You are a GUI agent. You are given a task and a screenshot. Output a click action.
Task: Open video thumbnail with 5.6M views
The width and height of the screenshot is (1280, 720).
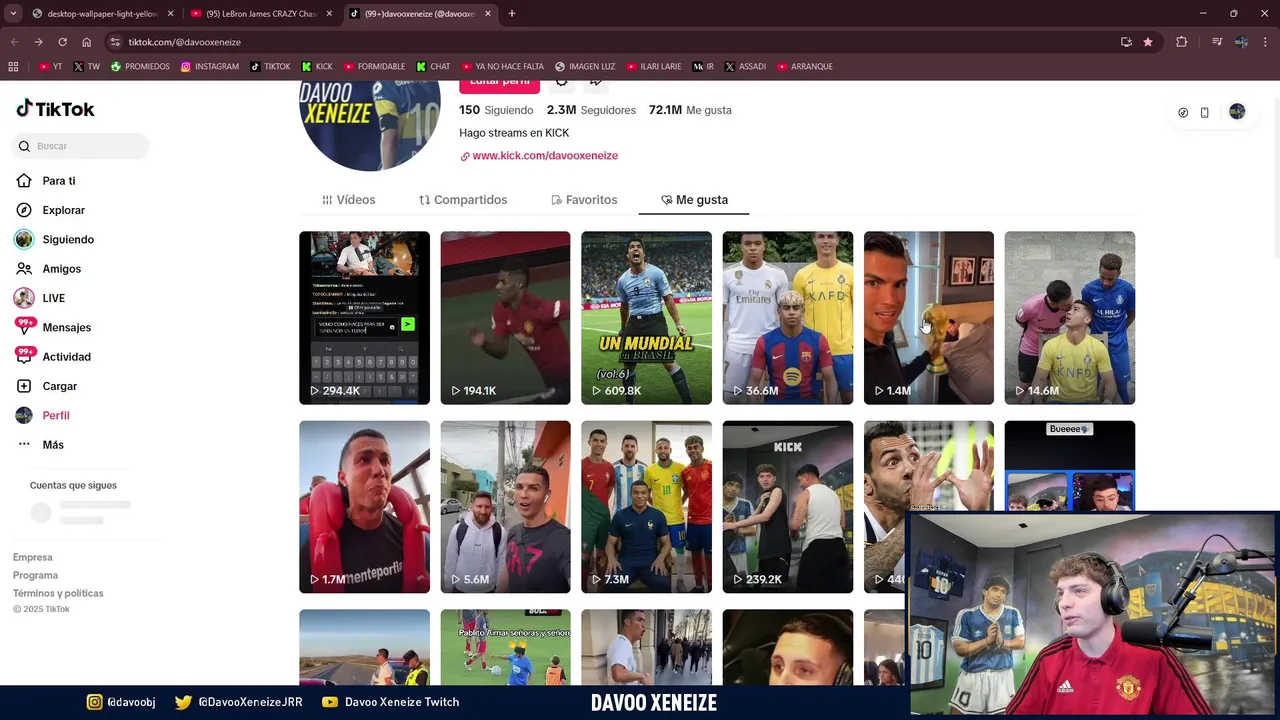coord(505,507)
